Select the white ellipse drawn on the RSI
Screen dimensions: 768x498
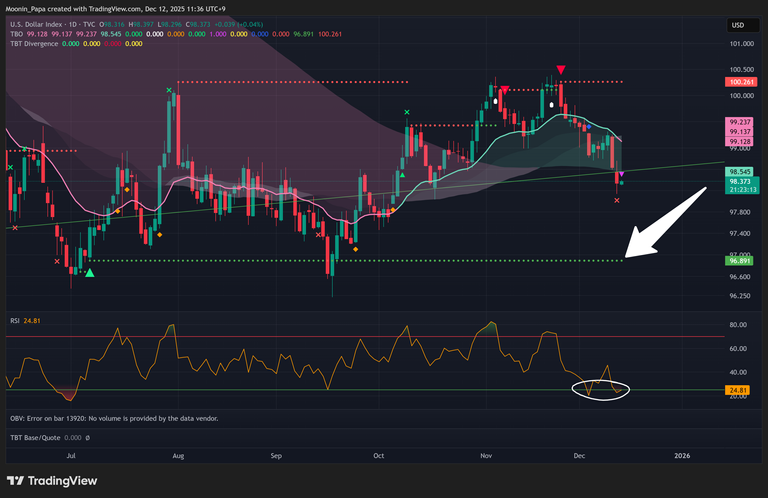(x=600, y=388)
